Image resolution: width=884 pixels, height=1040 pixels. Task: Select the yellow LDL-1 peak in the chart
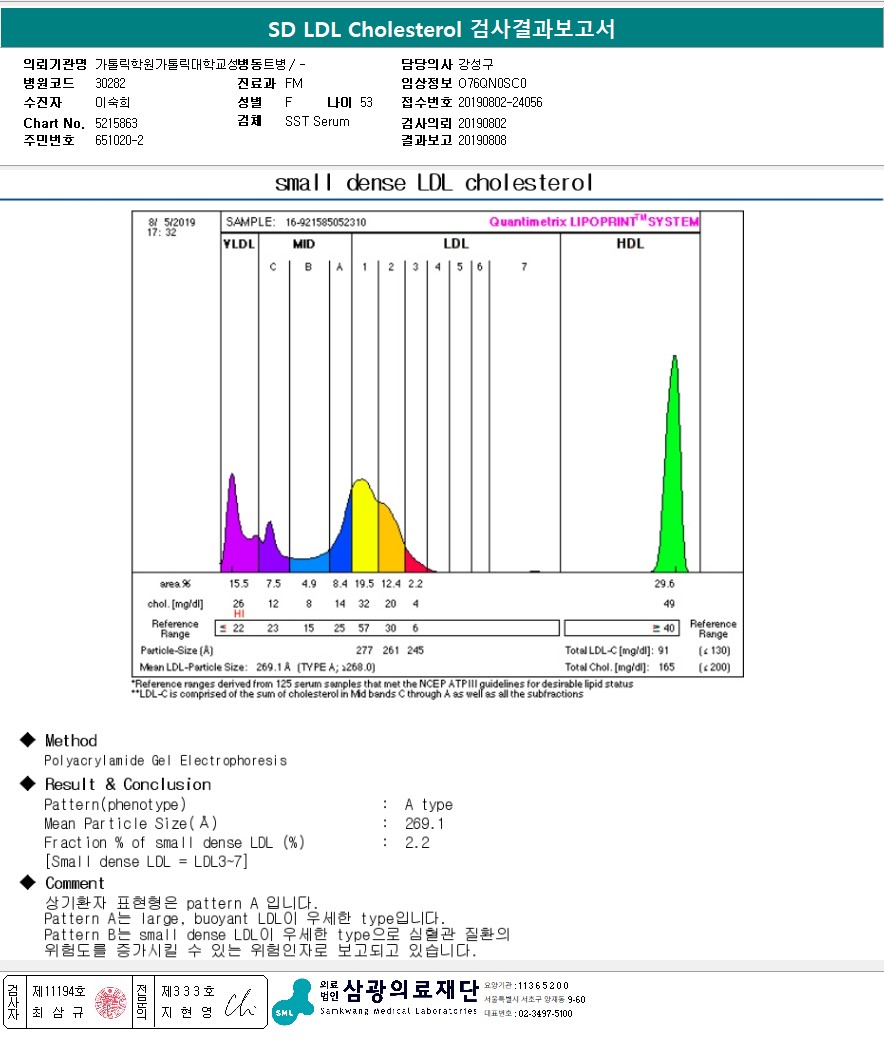[x=365, y=525]
